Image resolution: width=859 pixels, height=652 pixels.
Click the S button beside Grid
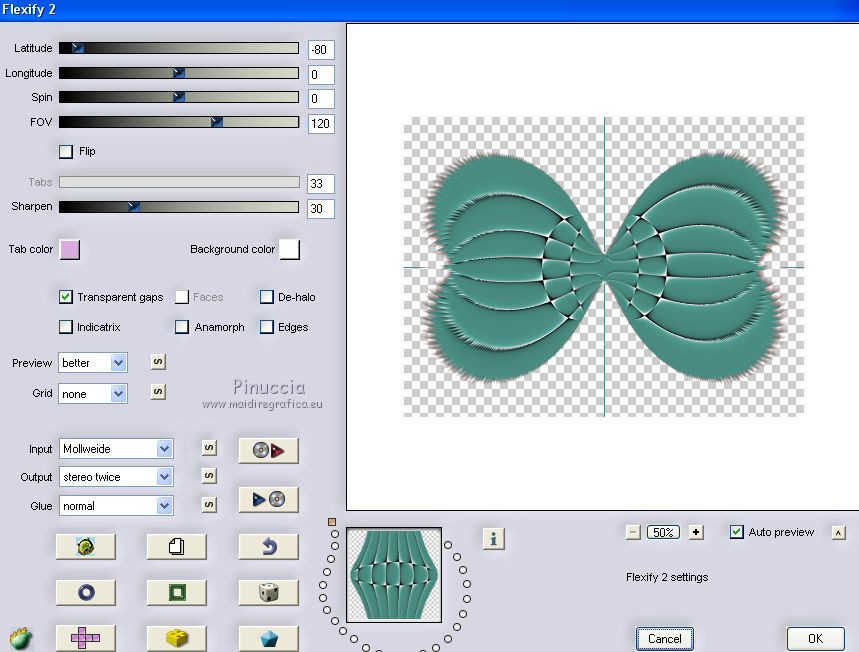coord(158,392)
